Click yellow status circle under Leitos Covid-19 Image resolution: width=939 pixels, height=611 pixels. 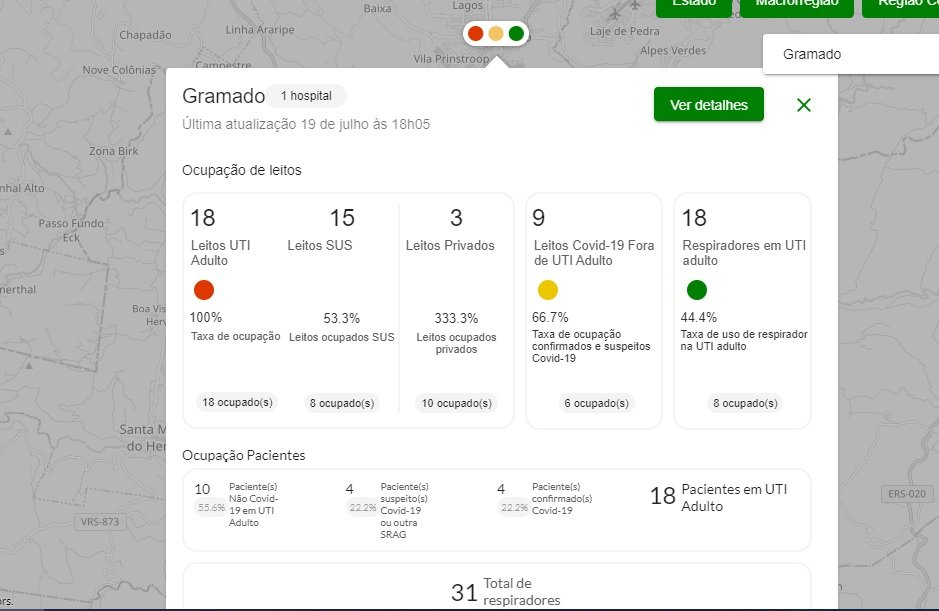point(547,290)
